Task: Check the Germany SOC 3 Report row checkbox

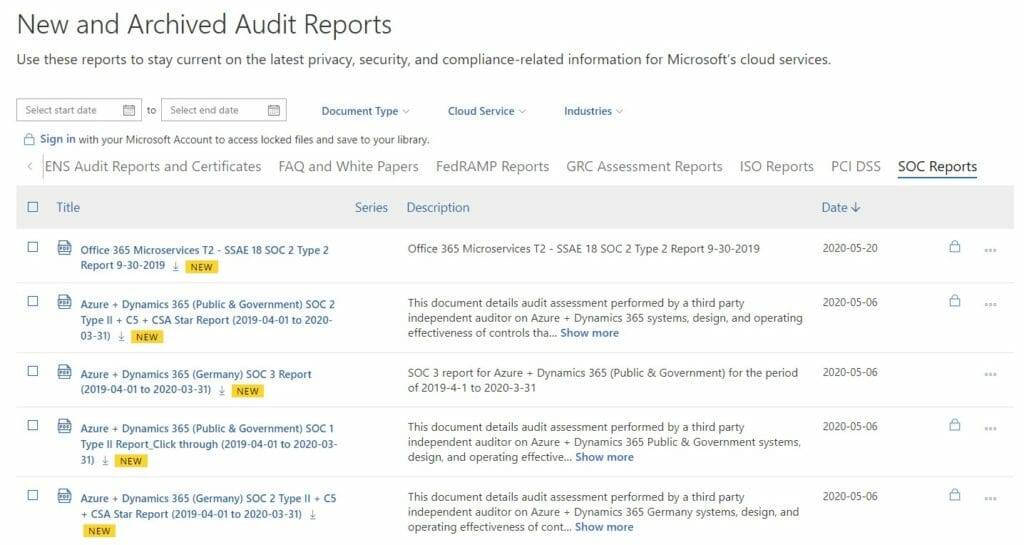Action: 33,371
